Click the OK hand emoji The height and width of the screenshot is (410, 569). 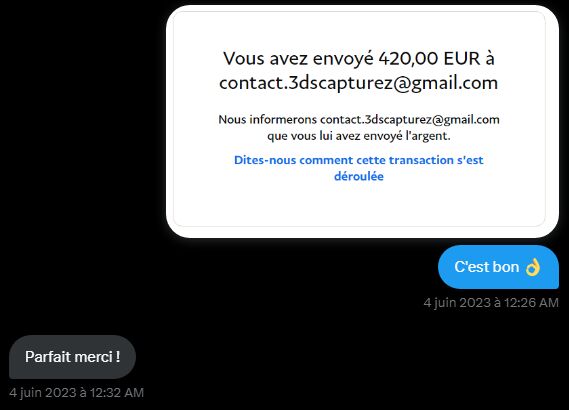click(533, 268)
